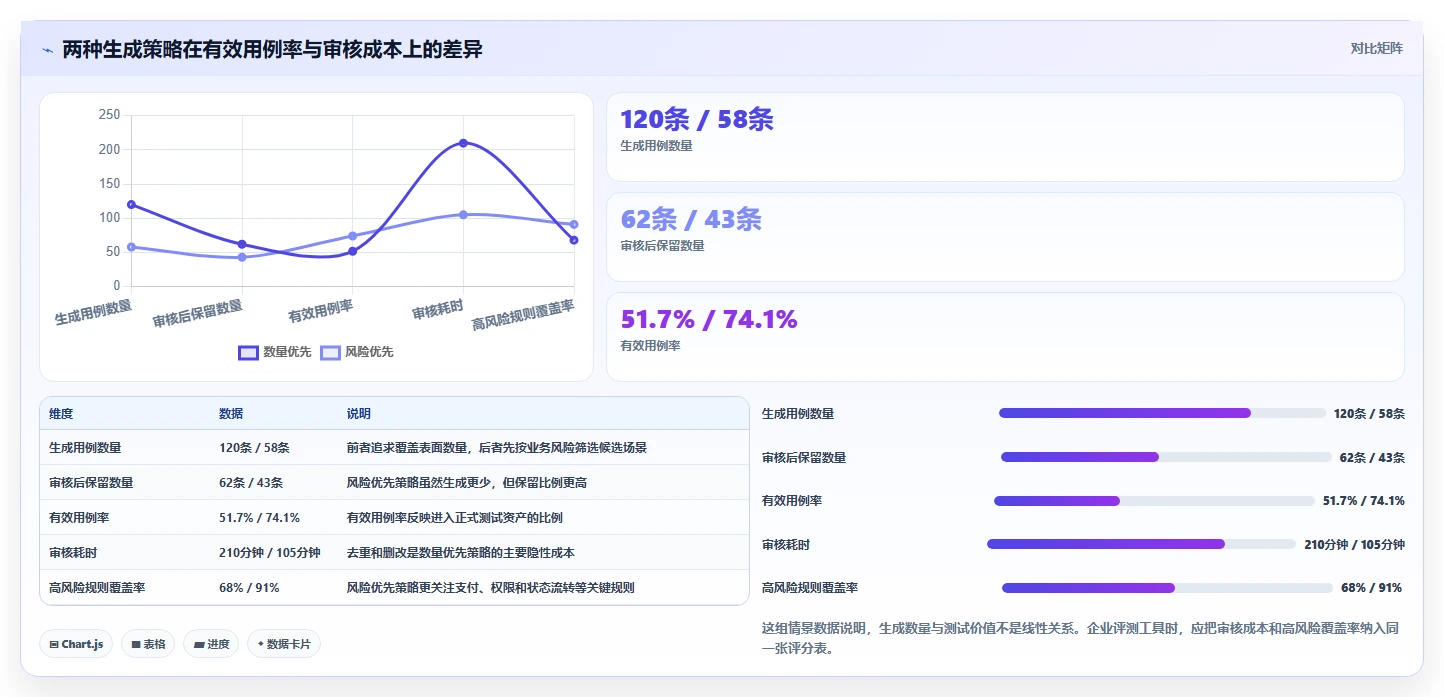1444x697 pixels.
Task: Click the 审核耗时 progress bar
Action: tap(1141, 544)
